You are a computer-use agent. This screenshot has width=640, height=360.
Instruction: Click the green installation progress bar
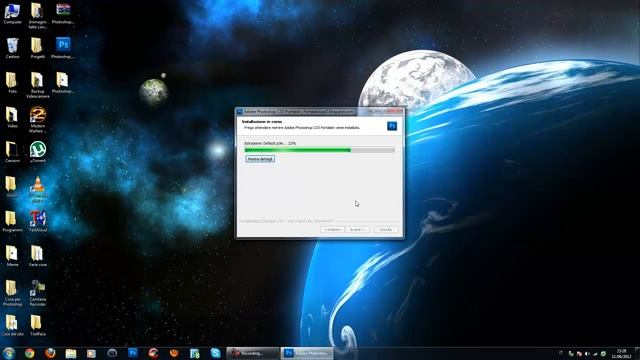(x=320, y=150)
